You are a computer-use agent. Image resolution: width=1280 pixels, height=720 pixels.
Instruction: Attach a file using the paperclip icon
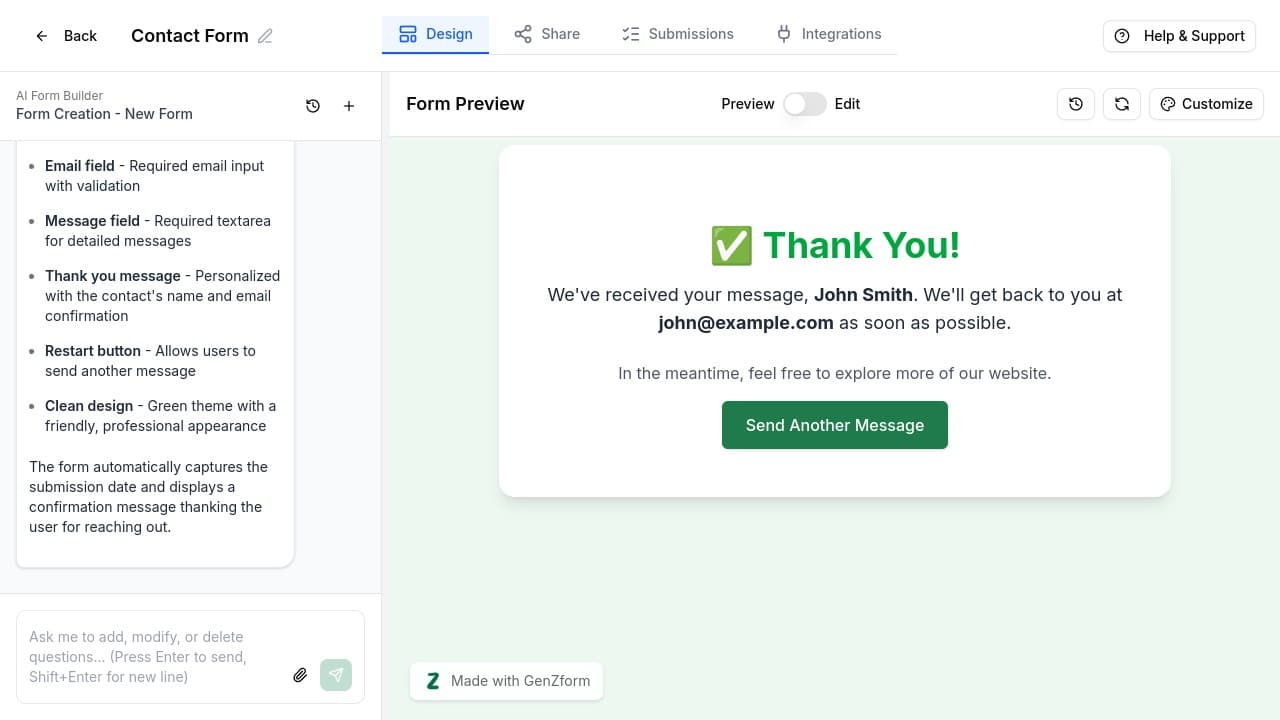pos(300,675)
